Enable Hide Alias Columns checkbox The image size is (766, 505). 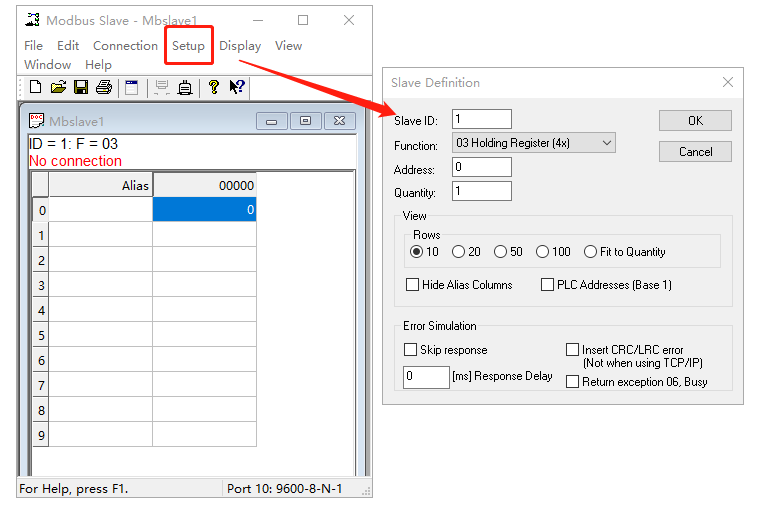(x=412, y=284)
